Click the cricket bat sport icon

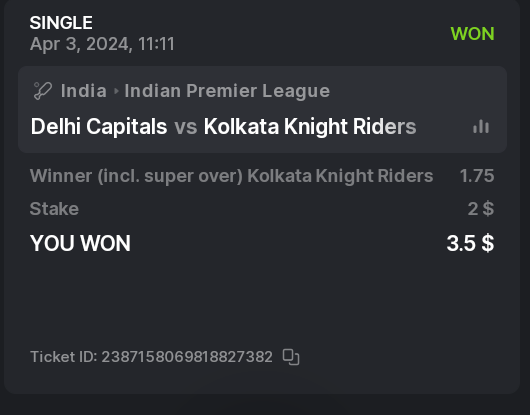coord(43,91)
